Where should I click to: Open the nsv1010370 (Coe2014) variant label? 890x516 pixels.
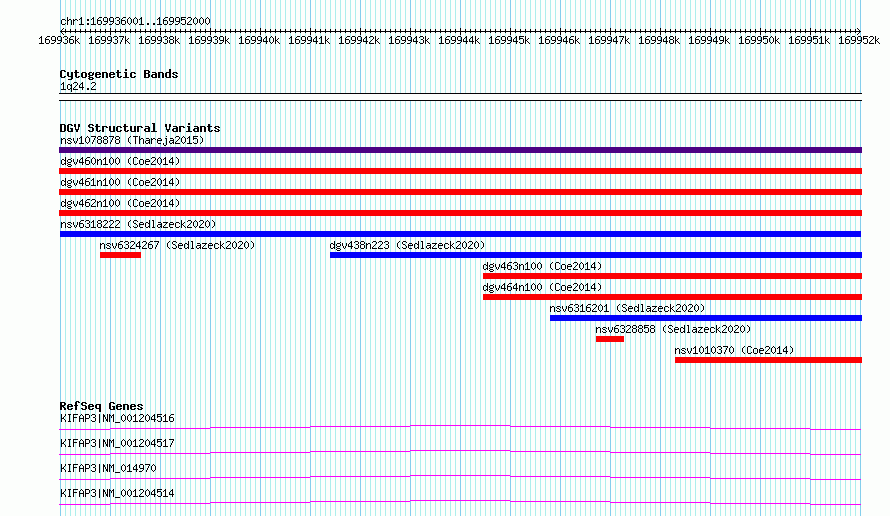pyautogui.click(x=734, y=350)
